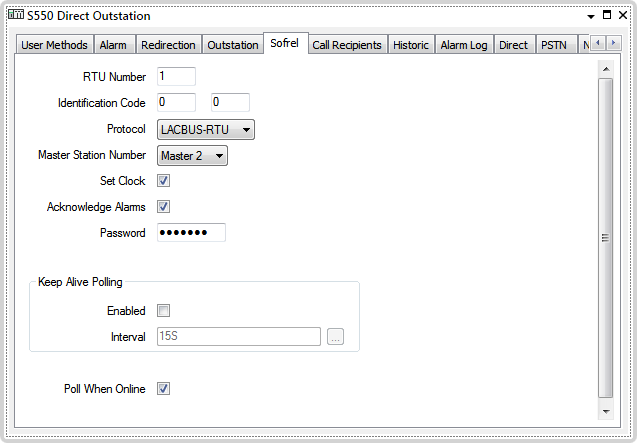The height and width of the screenshot is (443, 637).
Task: Switch to the Call Recipients tab
Action: click(346, 45)
